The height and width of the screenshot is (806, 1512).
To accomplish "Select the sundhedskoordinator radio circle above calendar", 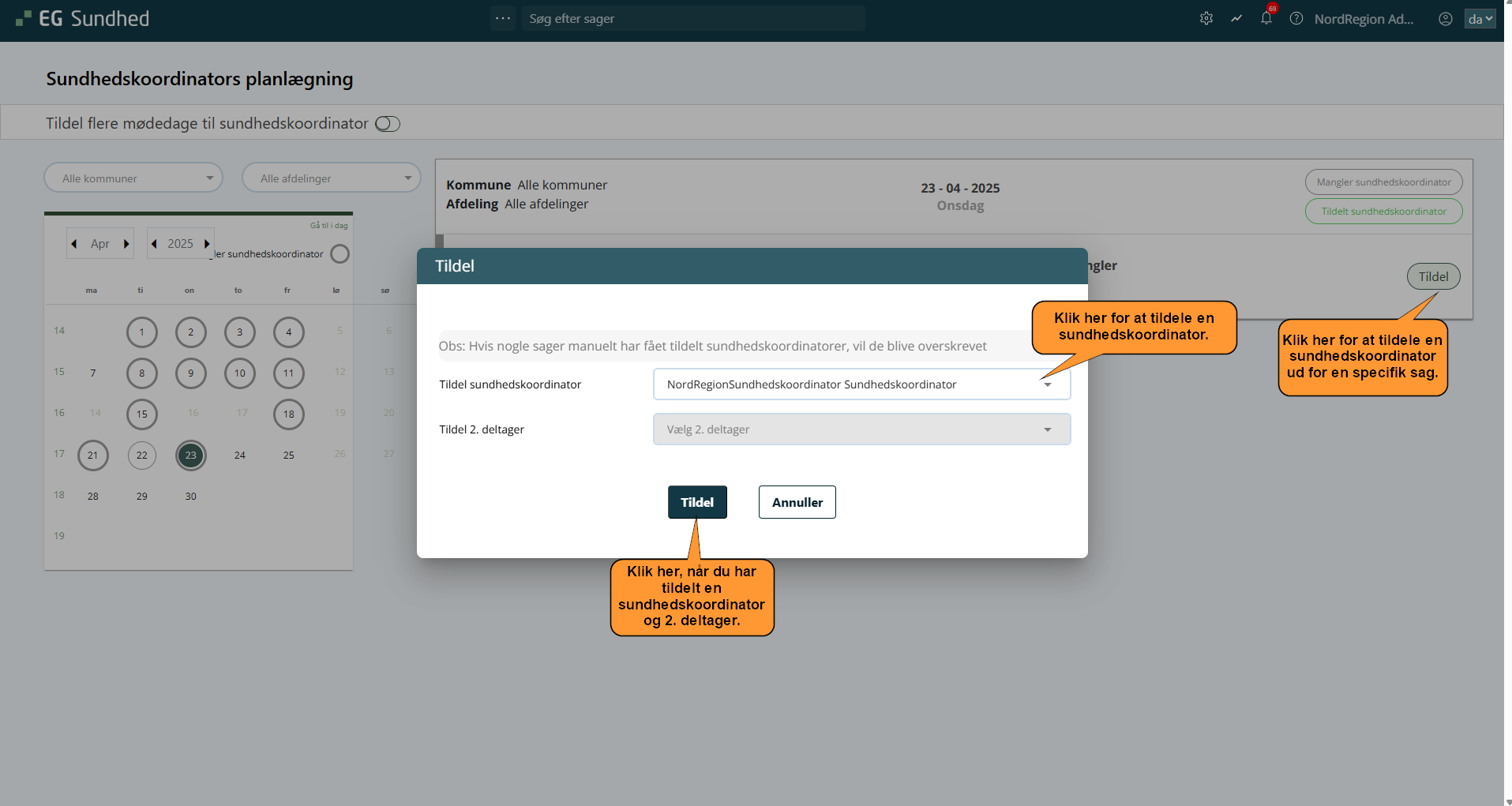I will coord(340,254).
